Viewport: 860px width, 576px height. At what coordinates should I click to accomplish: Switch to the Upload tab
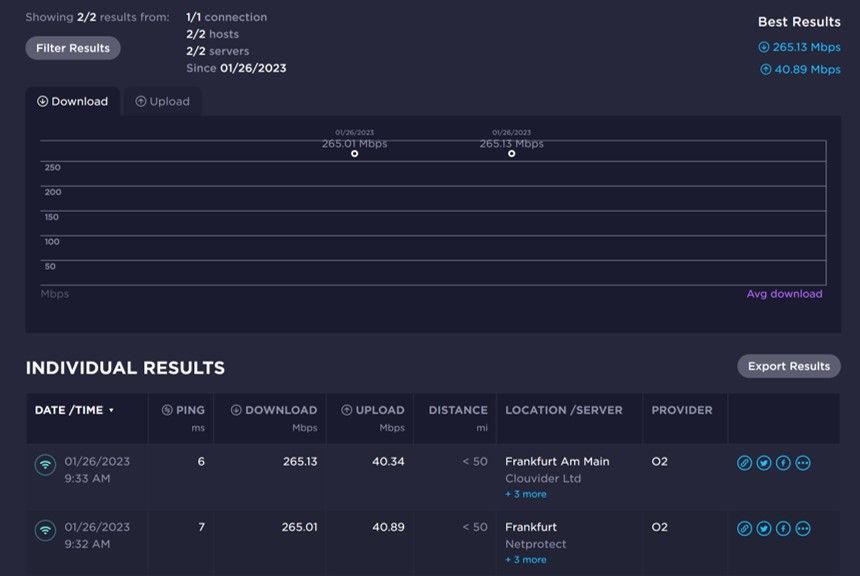coord(162,101)
